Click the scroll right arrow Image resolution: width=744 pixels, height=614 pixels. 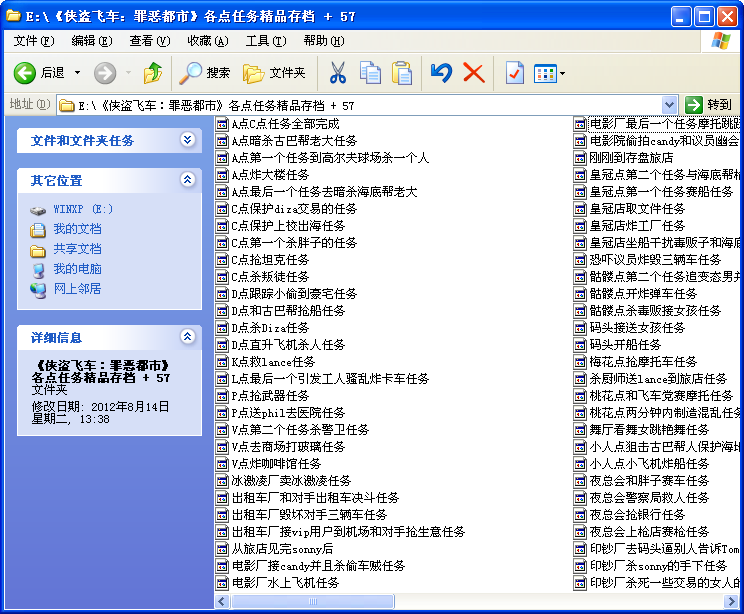[x=731, y=602]
